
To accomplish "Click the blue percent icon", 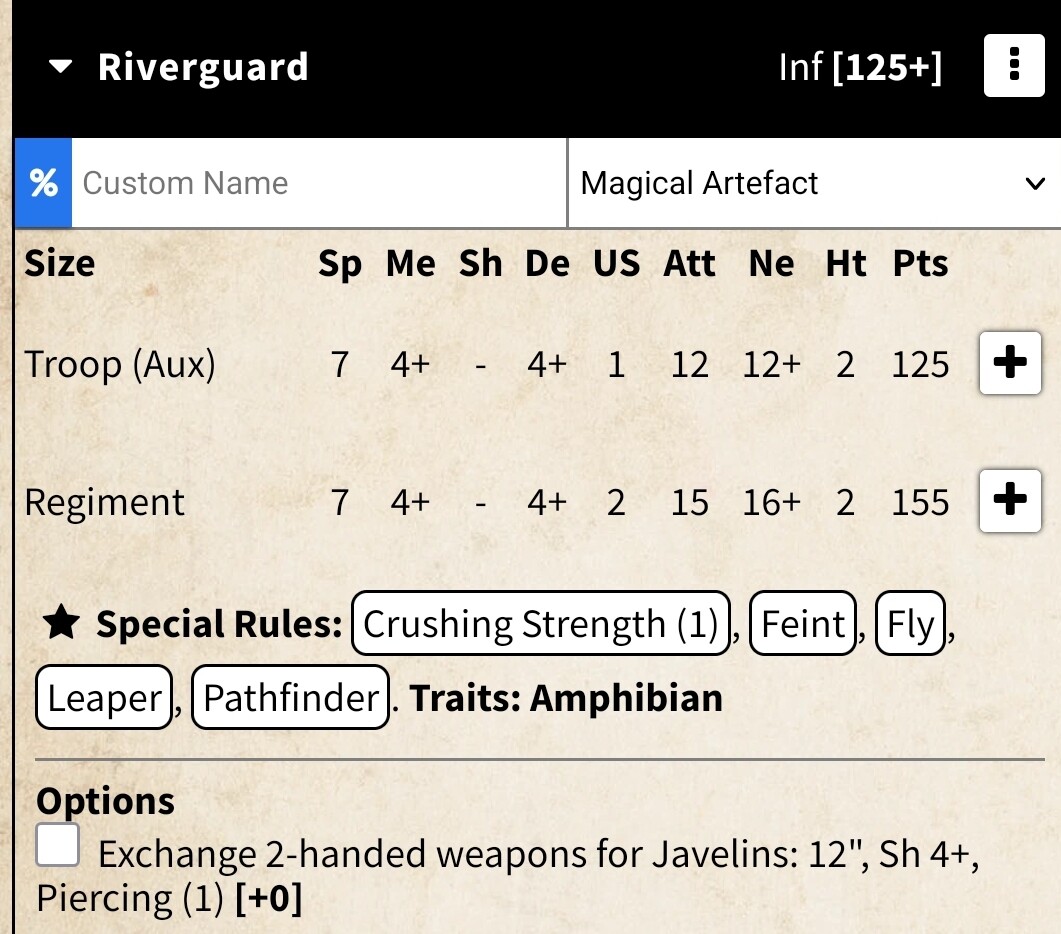I will [43, 183].
